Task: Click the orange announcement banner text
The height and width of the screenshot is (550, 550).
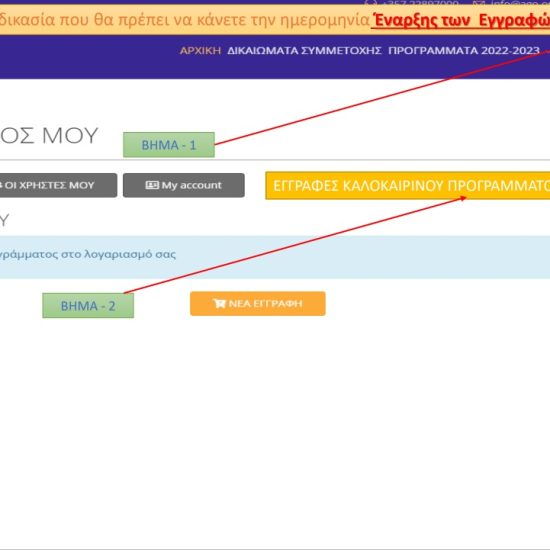Action: click(x=185, y=20)
